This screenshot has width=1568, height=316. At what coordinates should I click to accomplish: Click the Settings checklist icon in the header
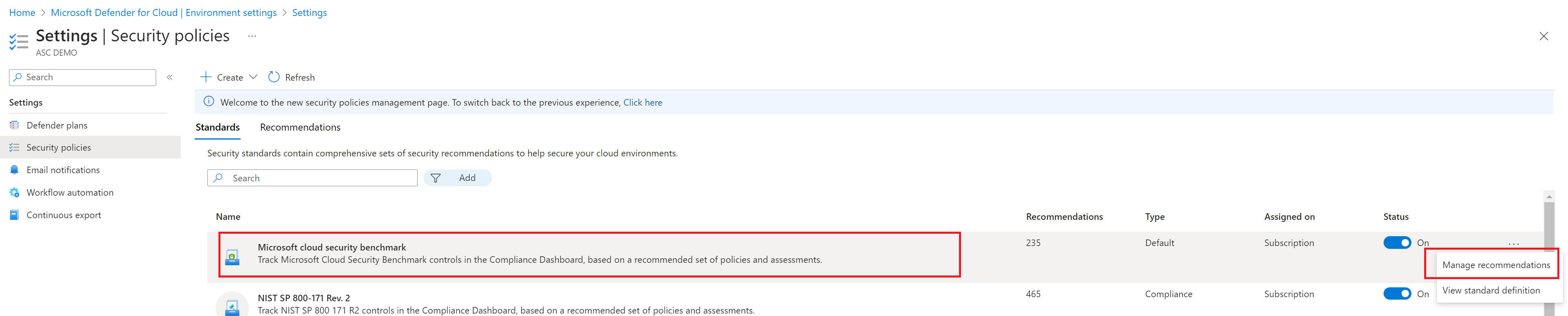point(18,41)
